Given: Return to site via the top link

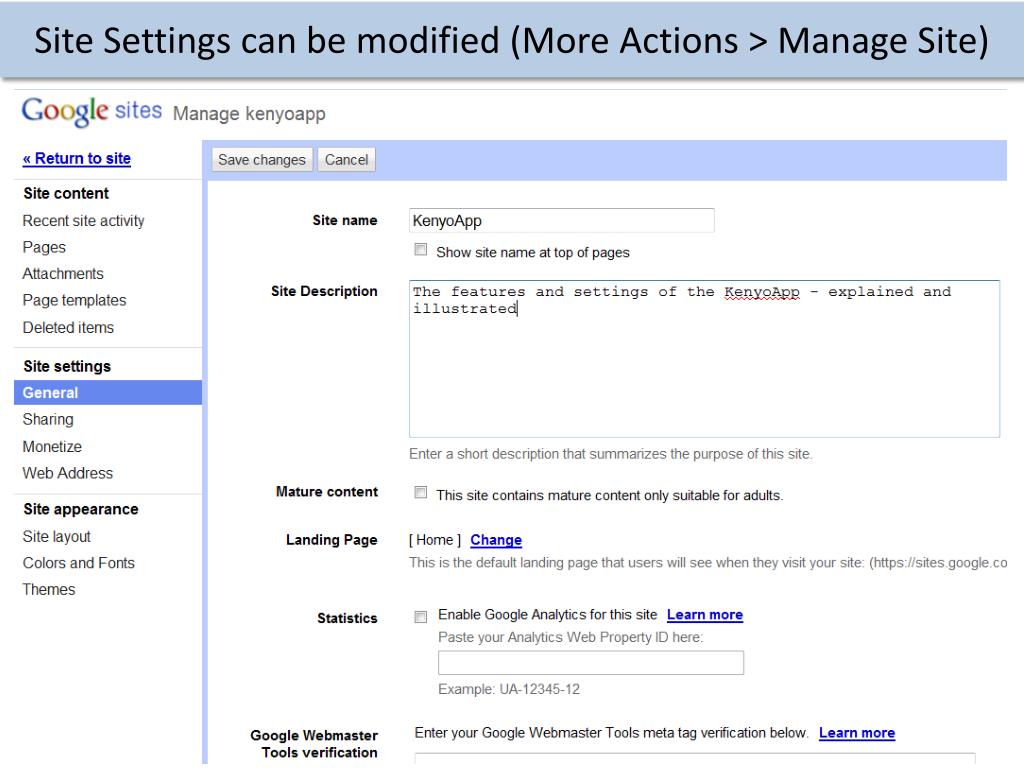Looking at the screenshot, I should (76, 159).
